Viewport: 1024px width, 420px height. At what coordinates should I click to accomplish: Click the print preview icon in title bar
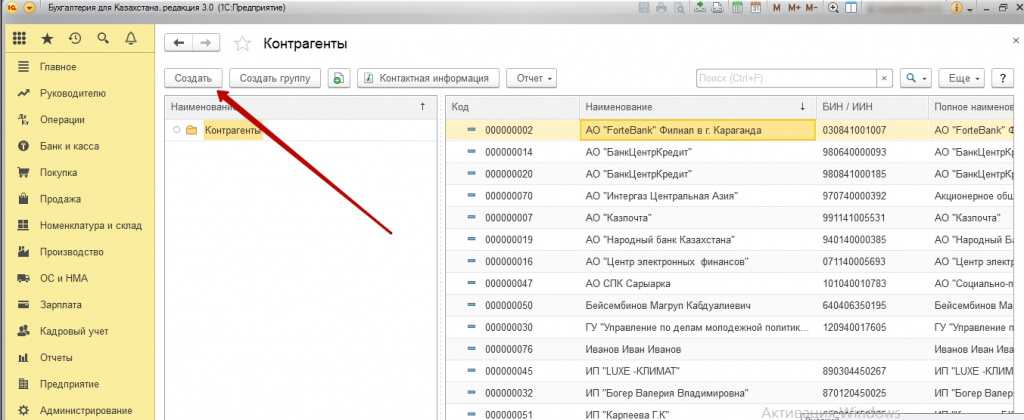coord(679,8)
